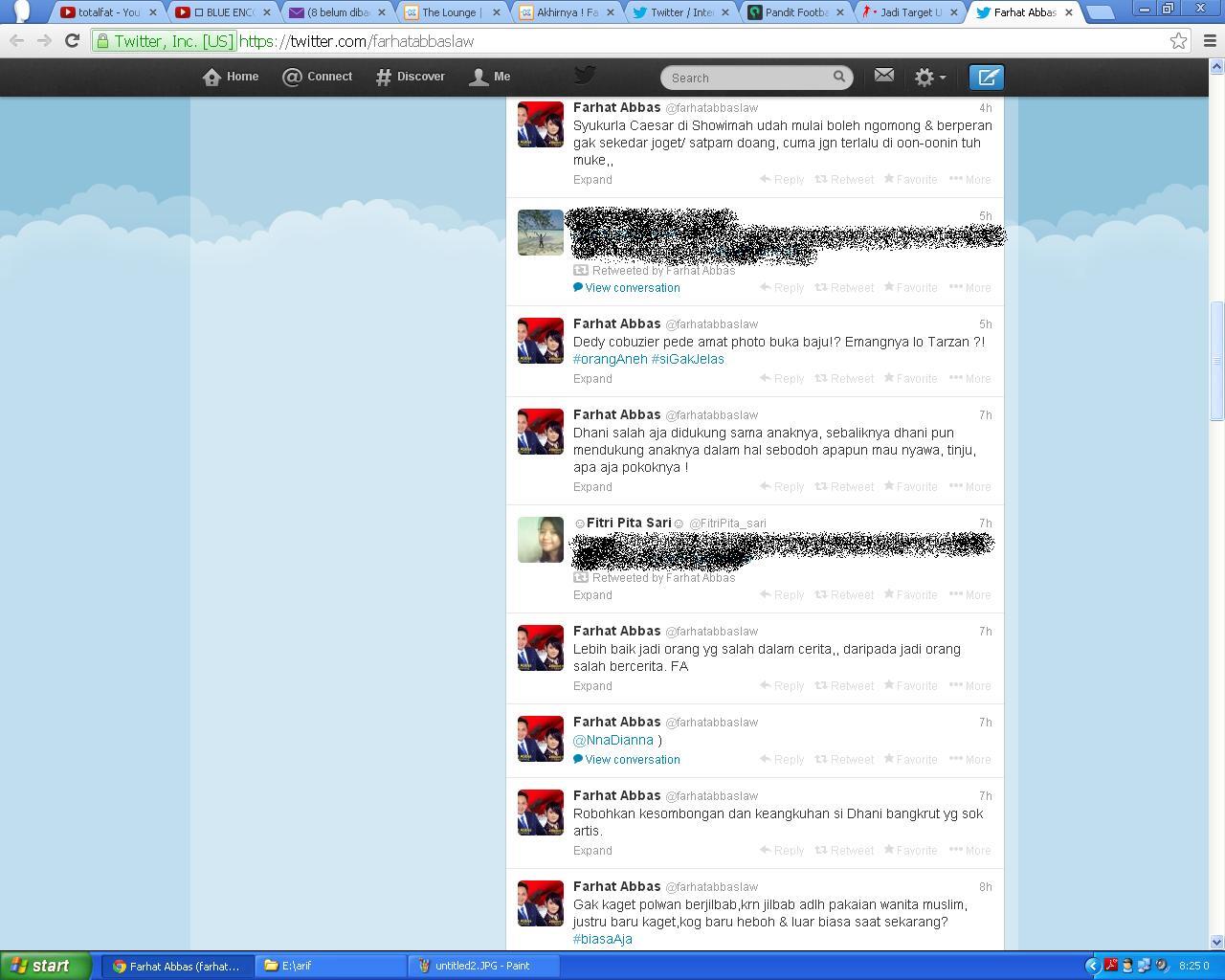Click the page vertical scrollbar thumb
The height and width of the screenshot is (980, 1225).
pos(1217,361)
